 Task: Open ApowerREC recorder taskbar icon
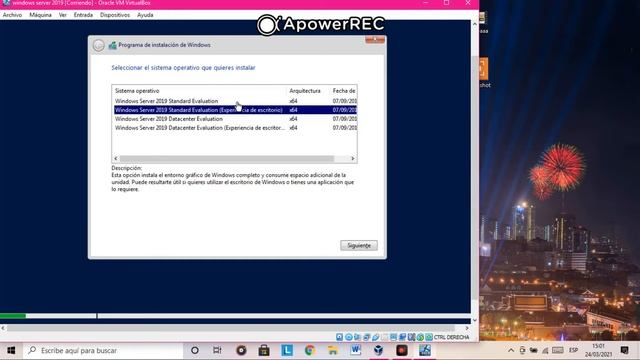click(402, 350)
